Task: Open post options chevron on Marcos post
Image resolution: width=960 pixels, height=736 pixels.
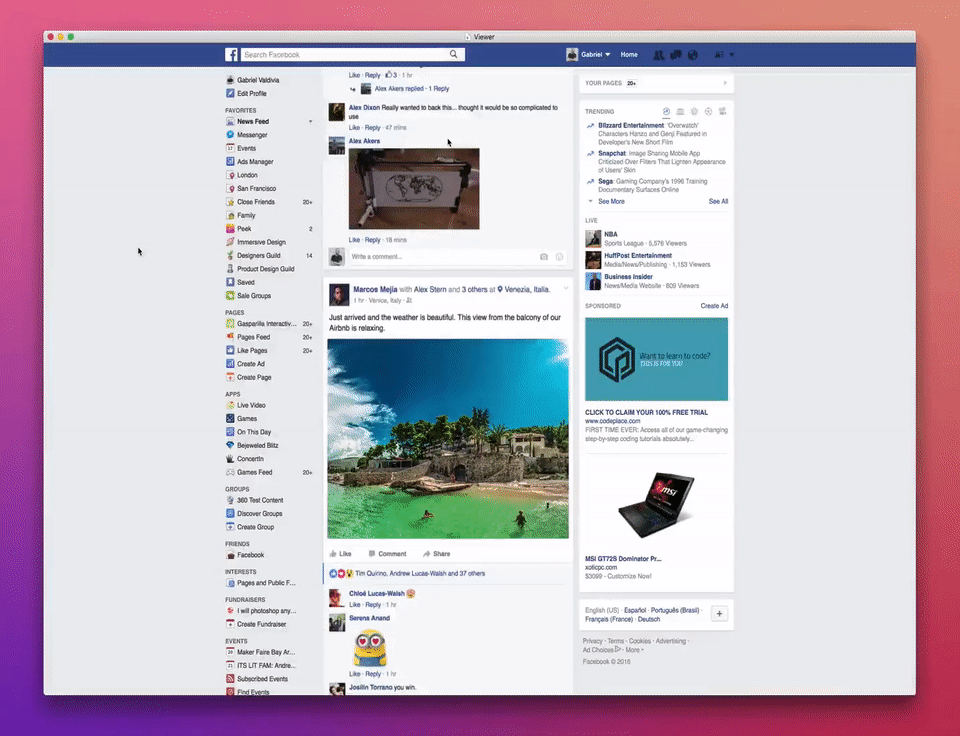Action: click(x=566, y=288)
